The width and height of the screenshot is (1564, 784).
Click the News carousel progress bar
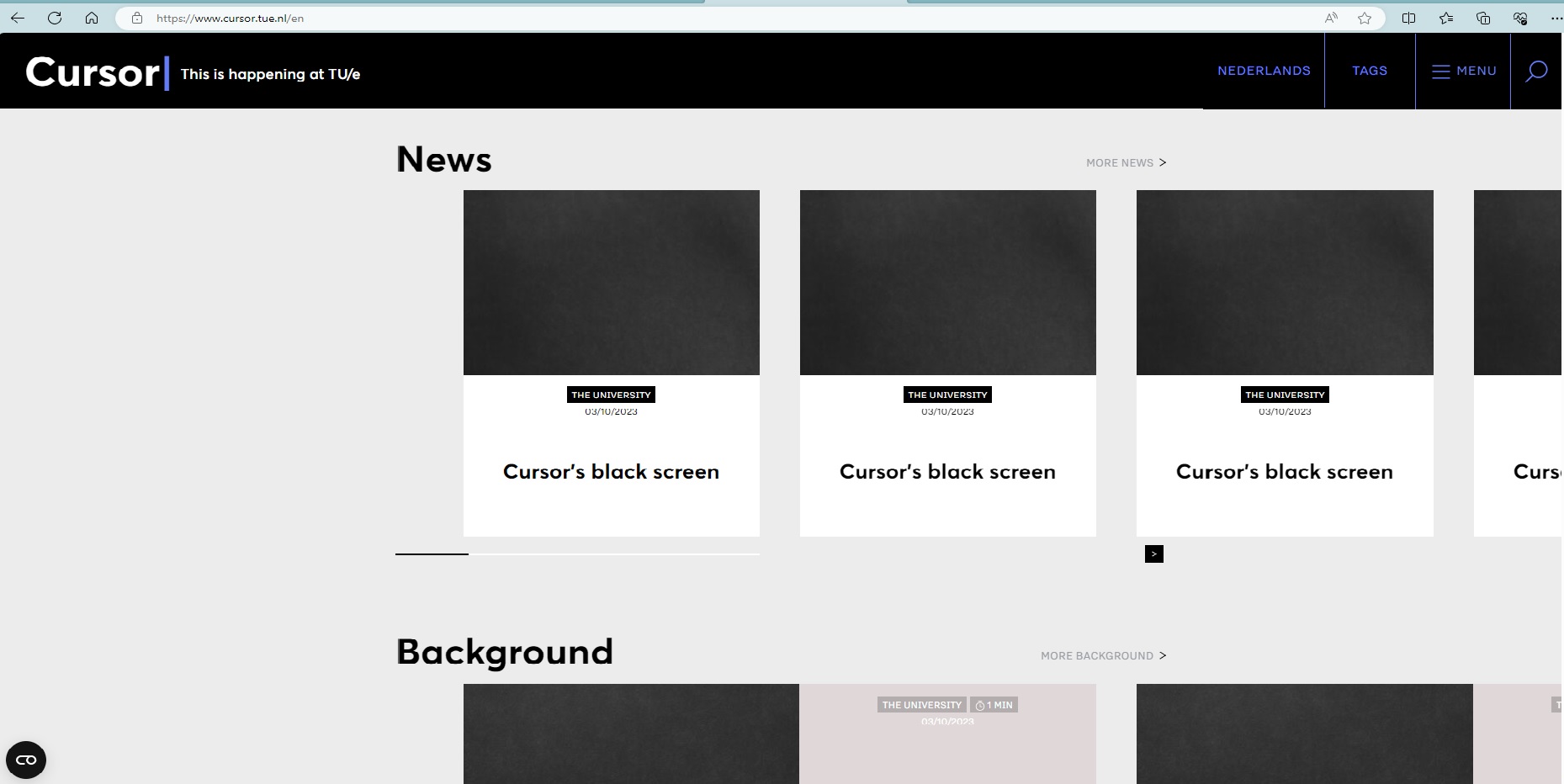tap(577, 554)
